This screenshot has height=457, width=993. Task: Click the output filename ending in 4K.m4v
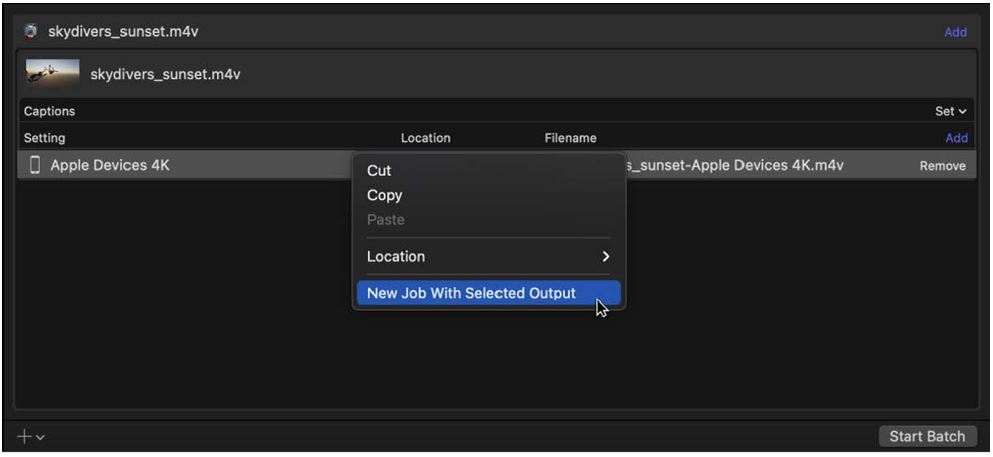pyautogui.click(x=735, y=166)
